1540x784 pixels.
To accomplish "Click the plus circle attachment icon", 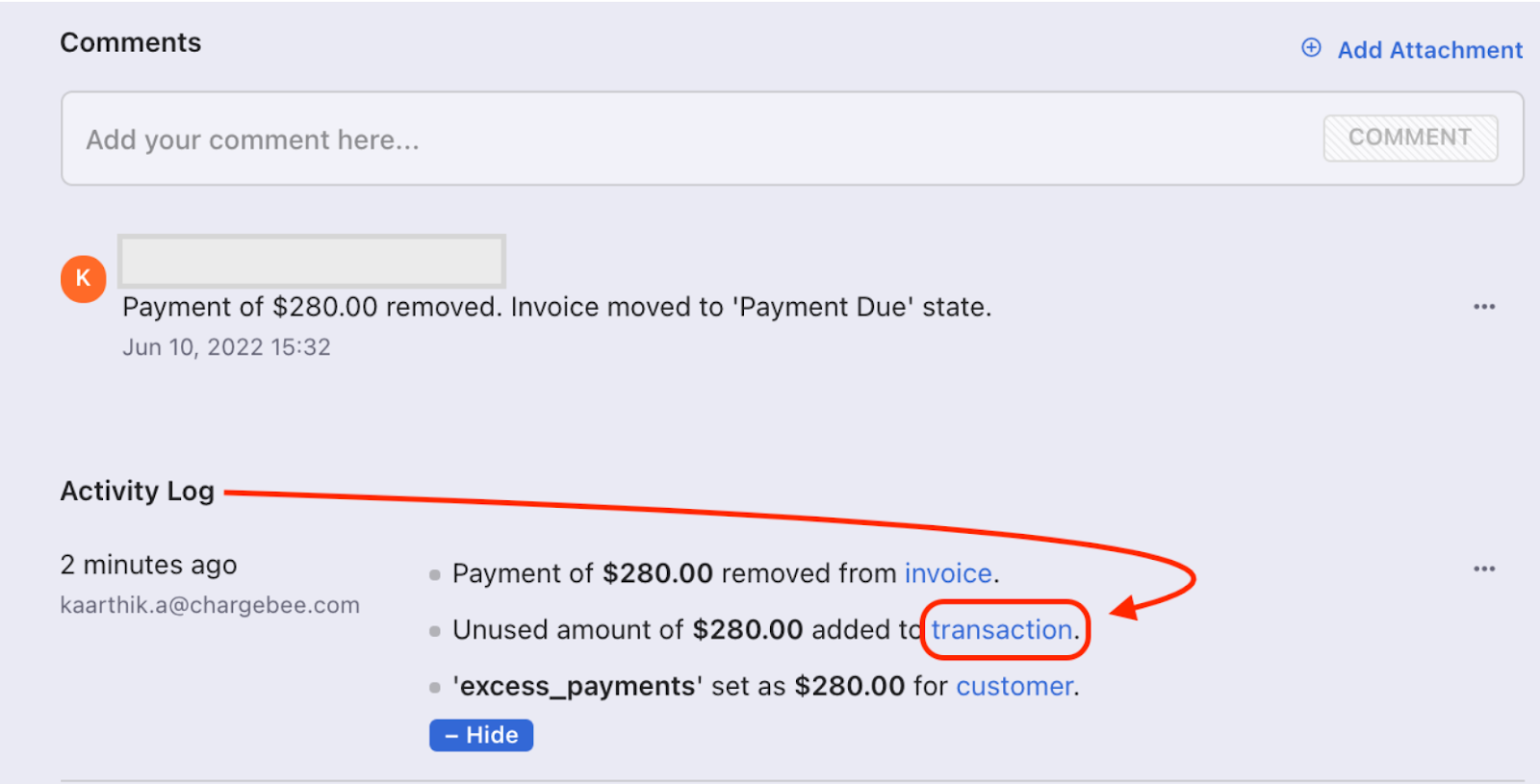I will [1311, 48].
